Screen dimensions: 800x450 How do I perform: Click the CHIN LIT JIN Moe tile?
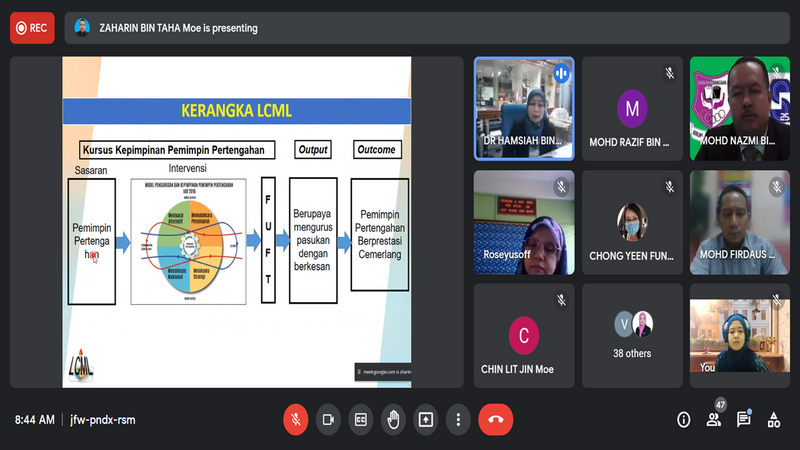click(524, 334)
